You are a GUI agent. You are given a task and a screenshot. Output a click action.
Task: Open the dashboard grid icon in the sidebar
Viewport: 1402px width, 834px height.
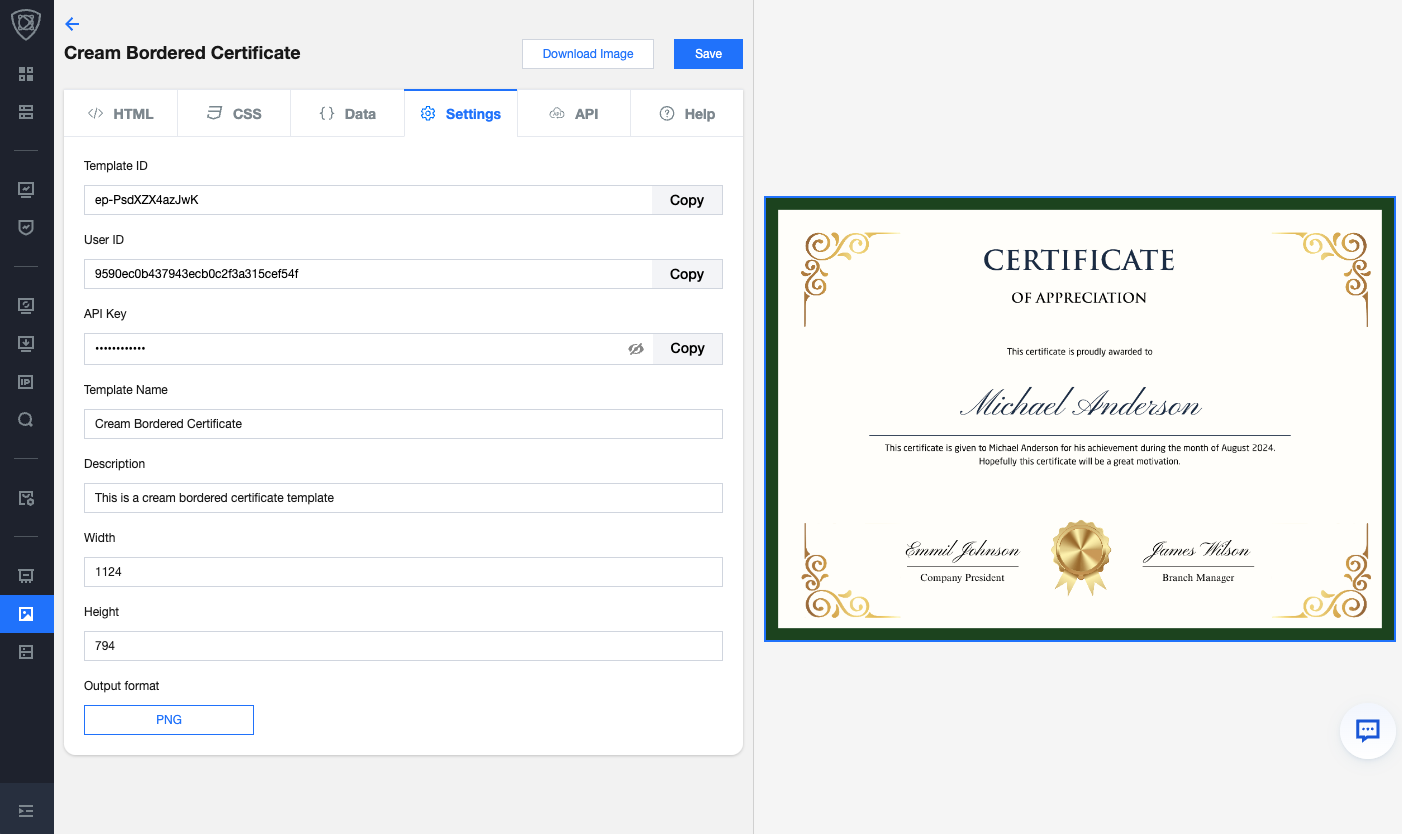pyautogui.click(x=26, y=74)
